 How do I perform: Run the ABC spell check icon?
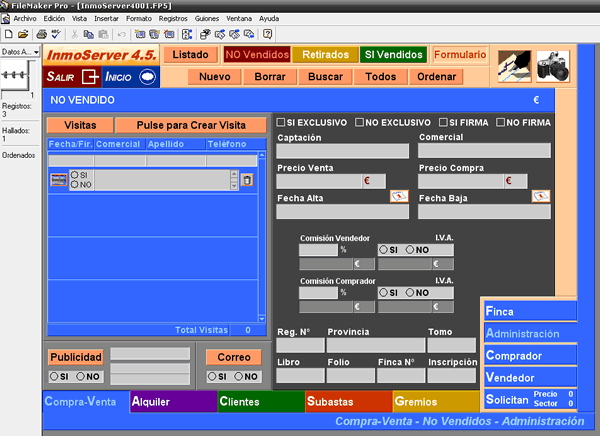56,34
